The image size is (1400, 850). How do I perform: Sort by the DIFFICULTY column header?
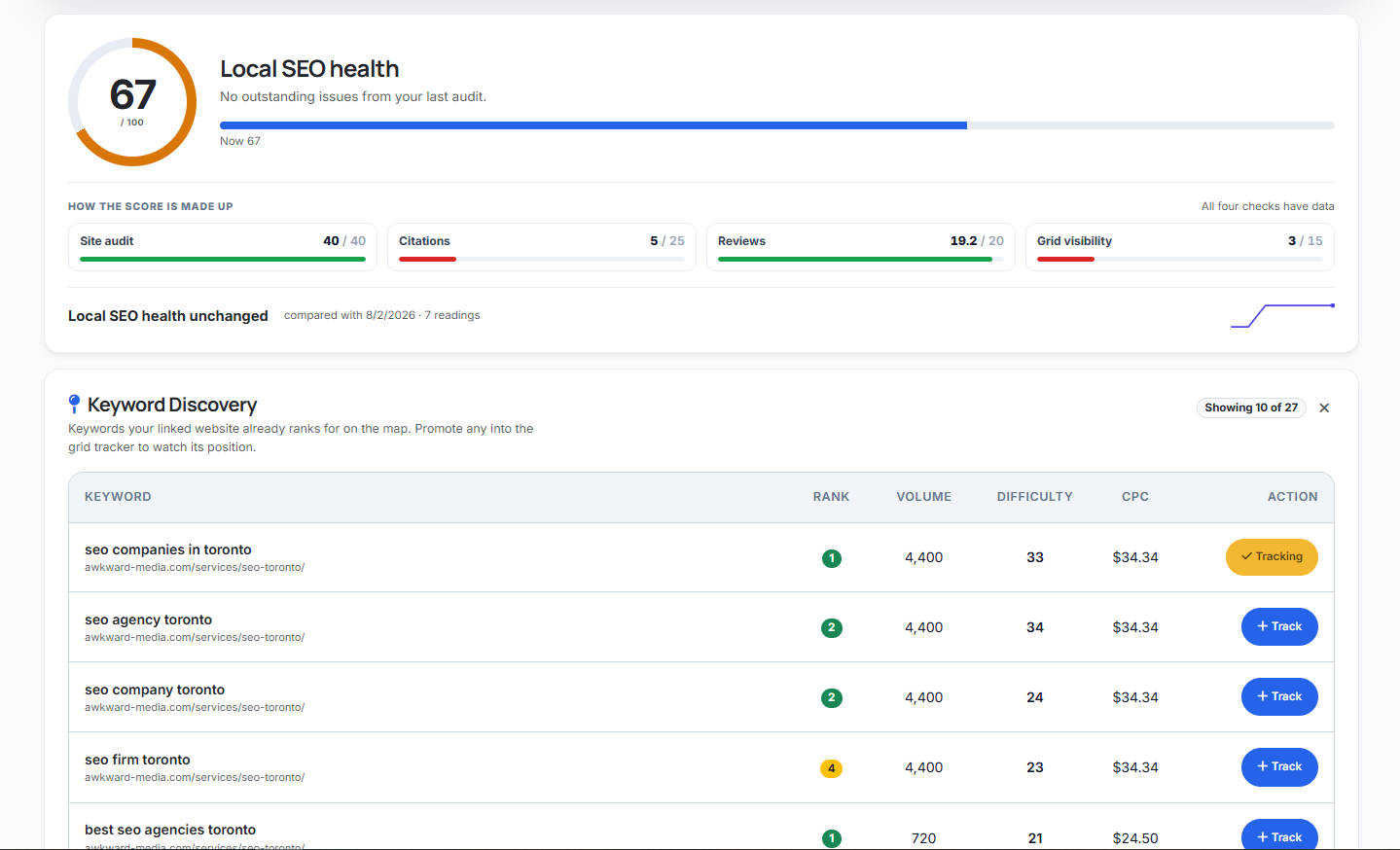click(x=1035, y=497)
